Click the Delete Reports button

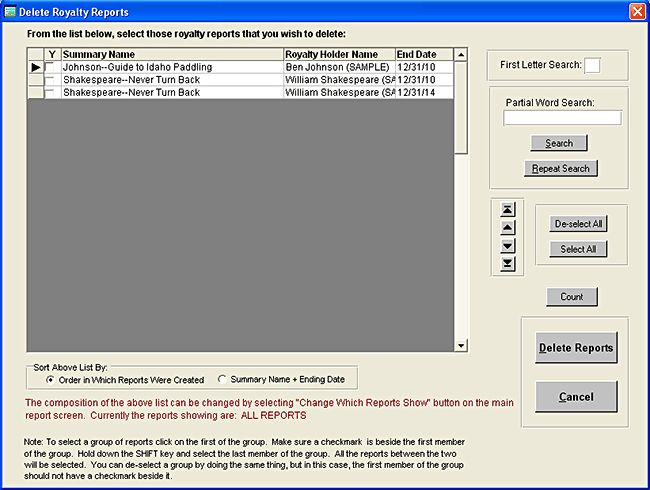(575, 348)
